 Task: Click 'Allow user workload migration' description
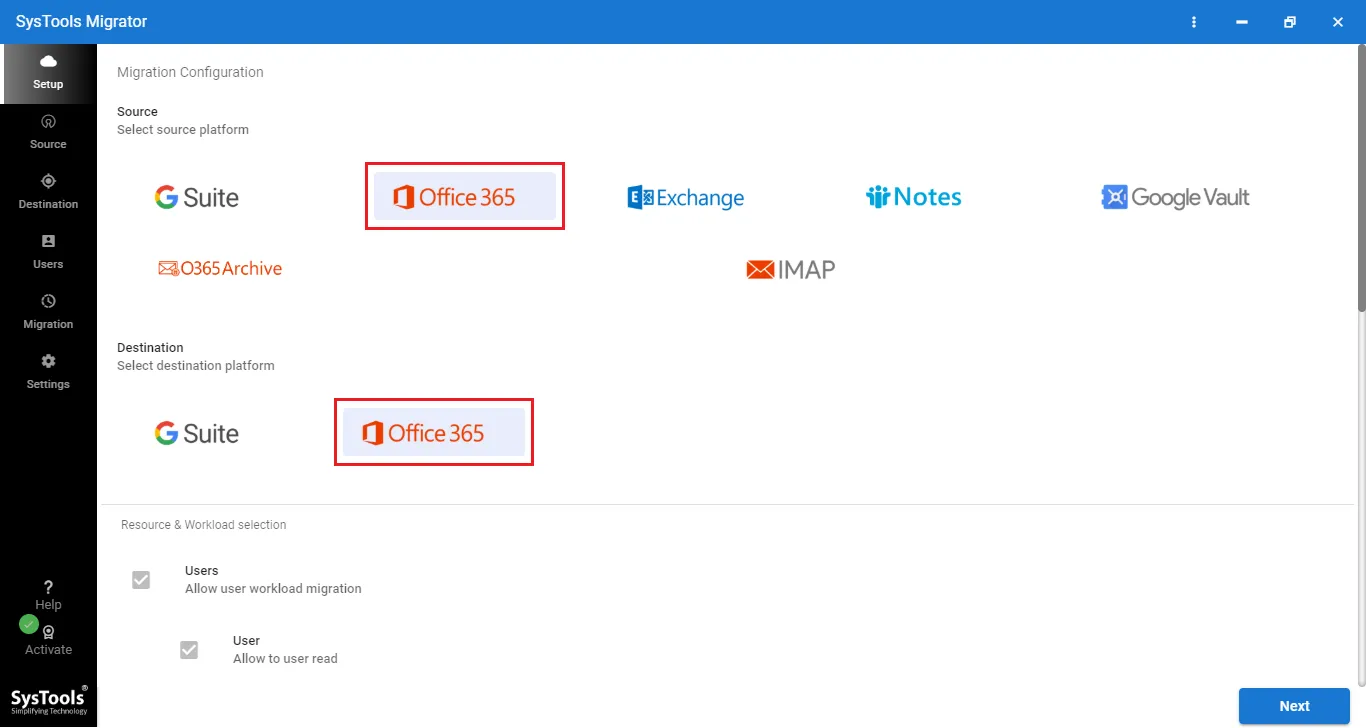(273, 588)
